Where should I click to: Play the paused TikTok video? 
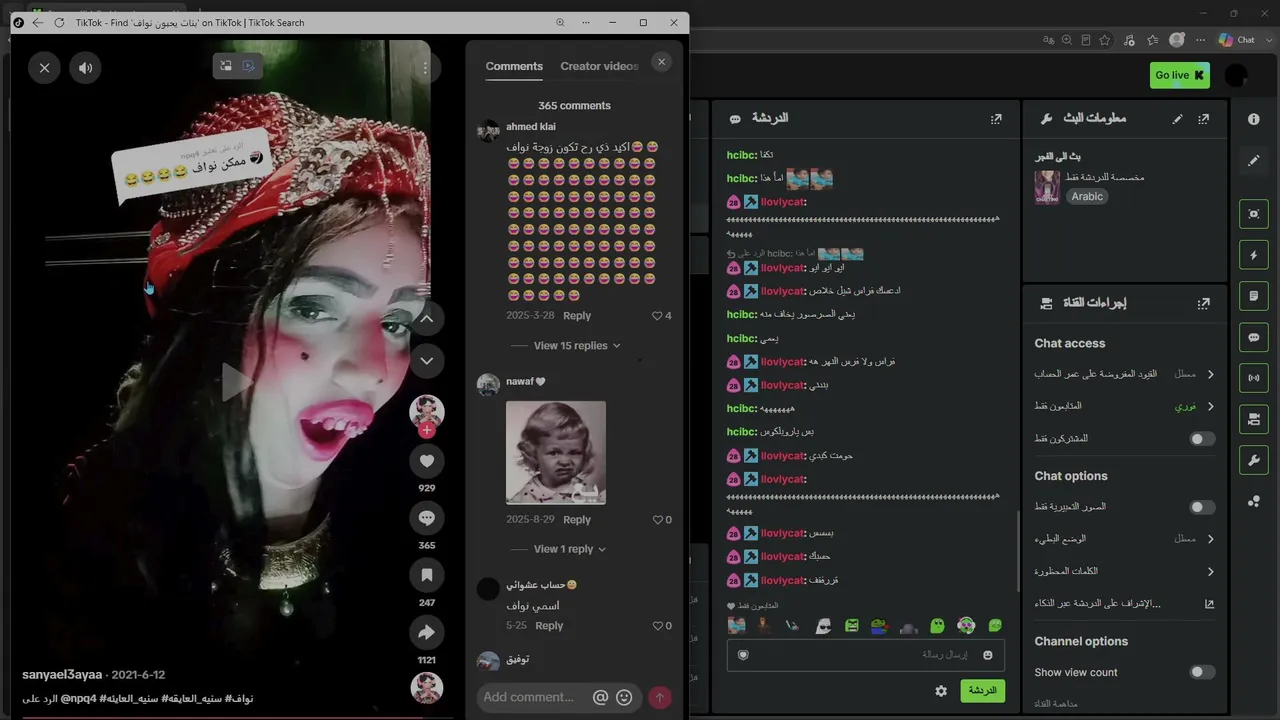[236, 382]
